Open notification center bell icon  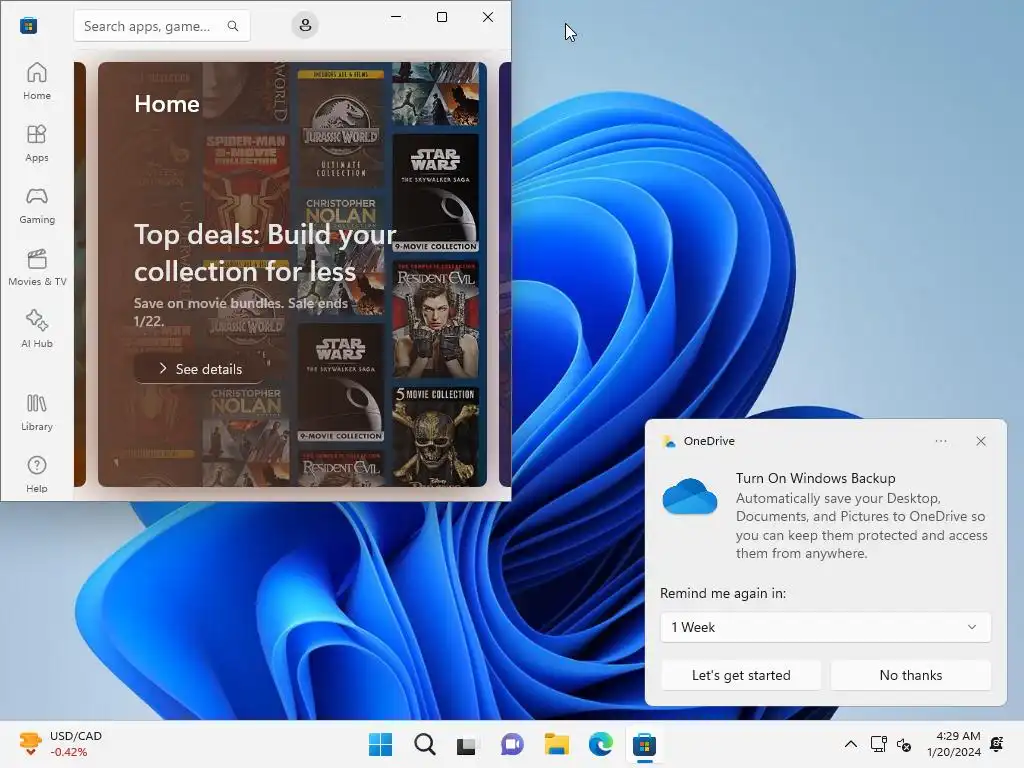click(997, 744)
